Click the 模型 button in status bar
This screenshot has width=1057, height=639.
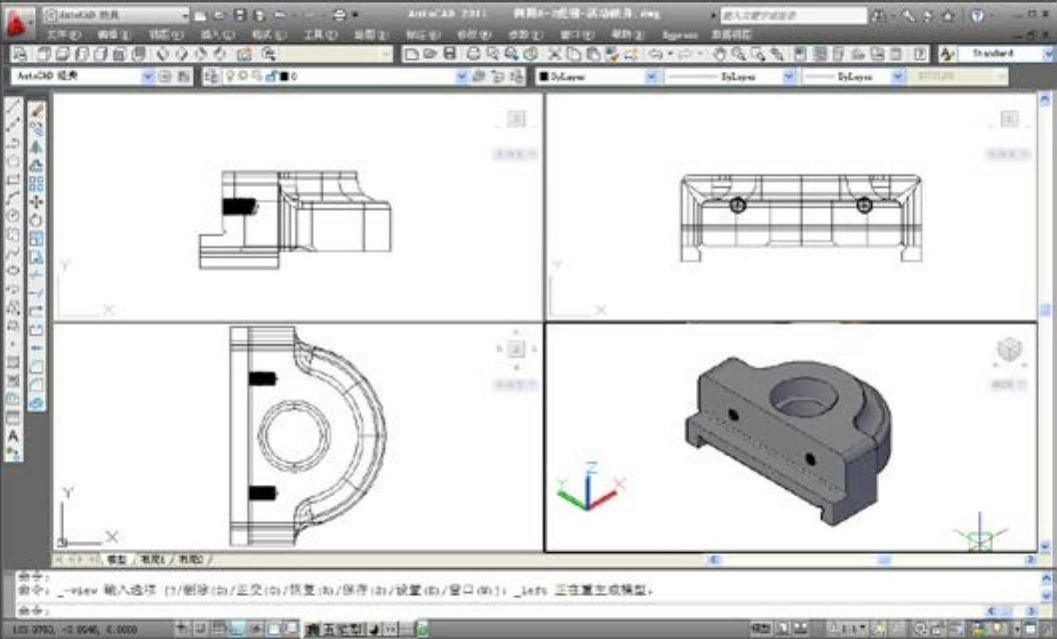[x=761, y=629]
